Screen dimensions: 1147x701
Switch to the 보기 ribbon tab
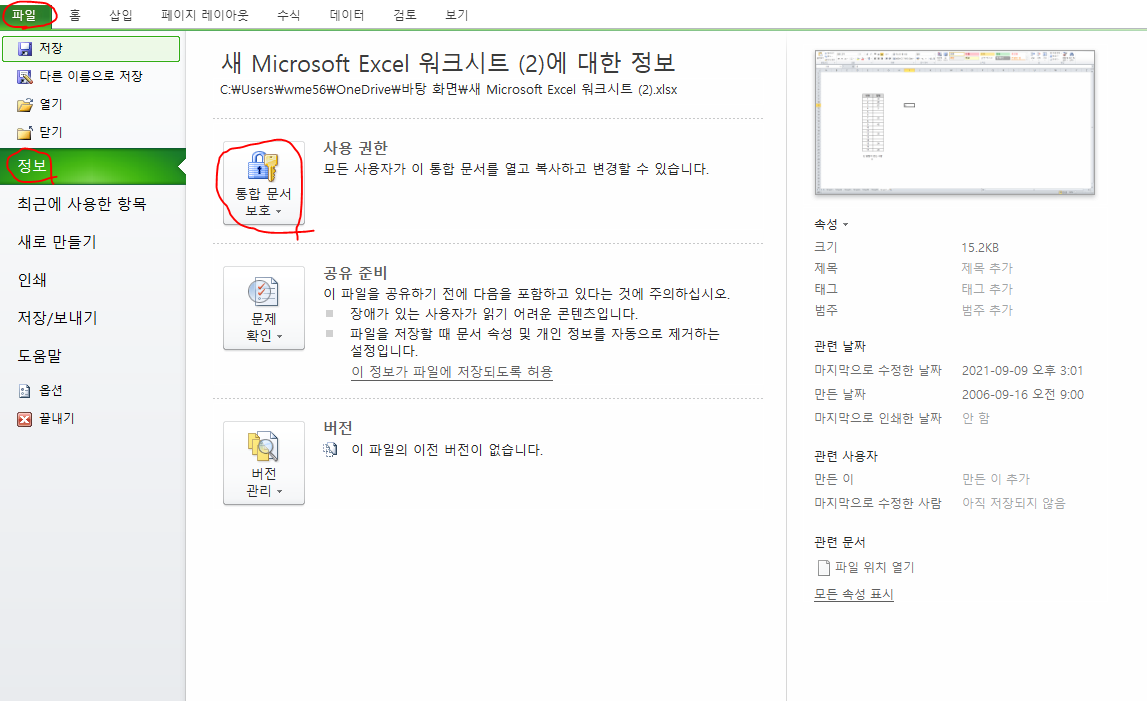pos(456,15)
